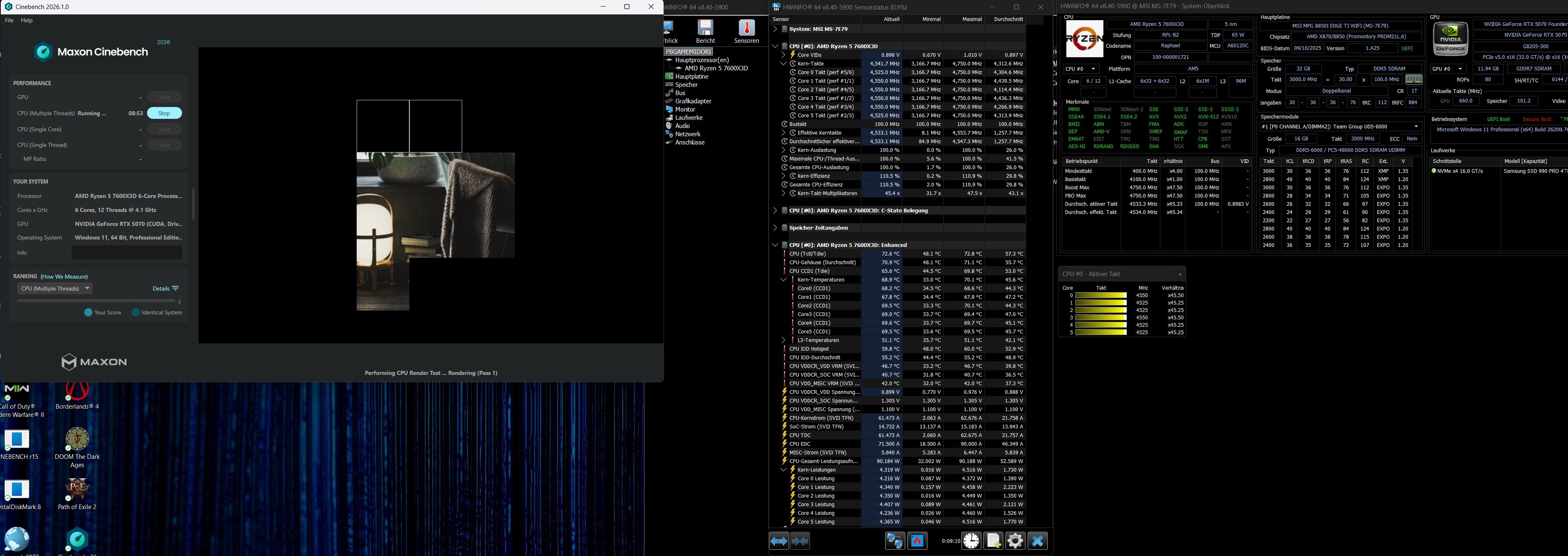Reset the sensor clock timer icon
1568x556 pixels.
pos(971,541)
